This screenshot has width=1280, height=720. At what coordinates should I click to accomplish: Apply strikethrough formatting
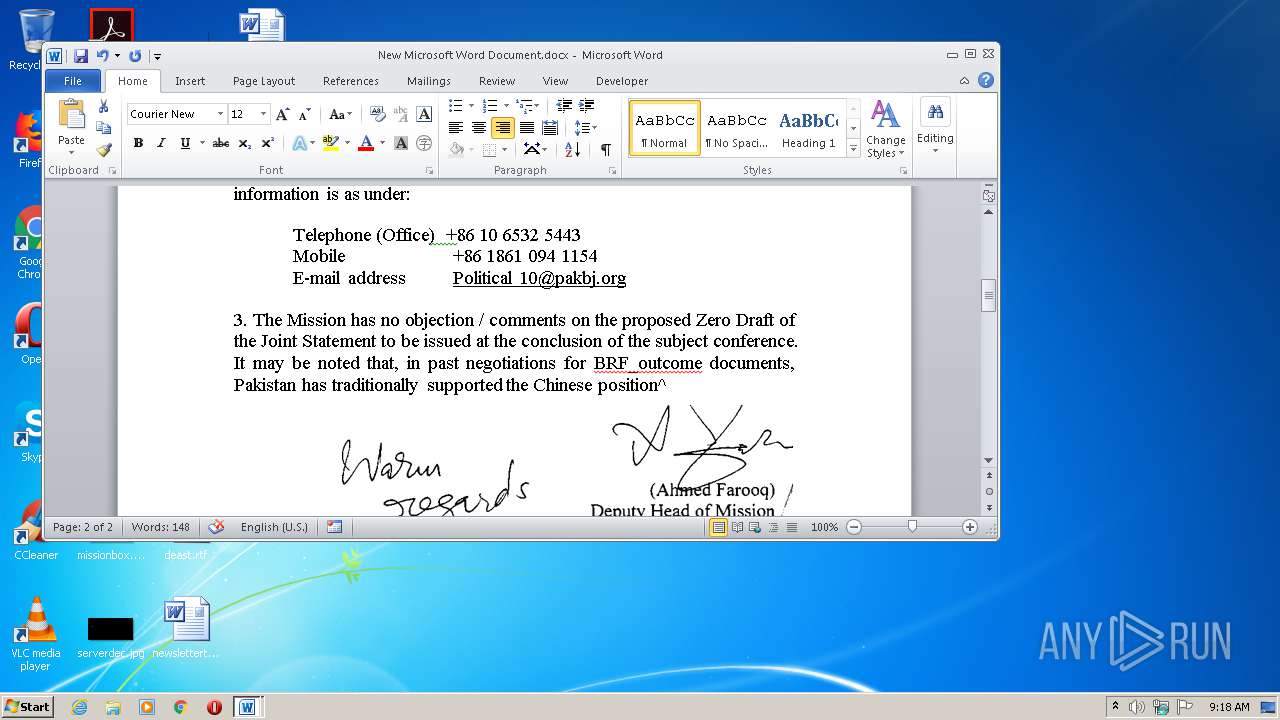point(221,143)
